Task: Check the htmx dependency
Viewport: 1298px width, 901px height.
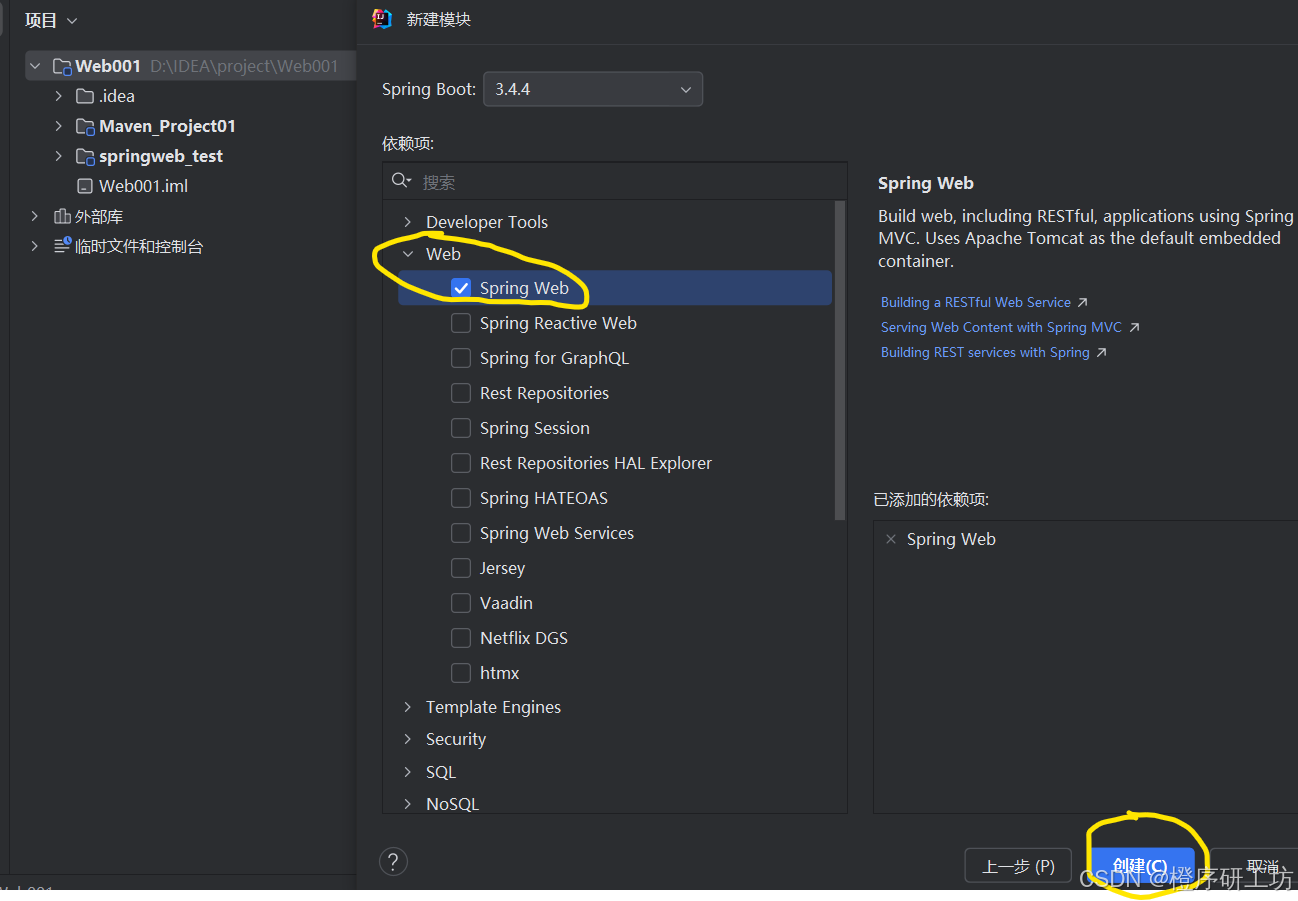Action: 461,673
